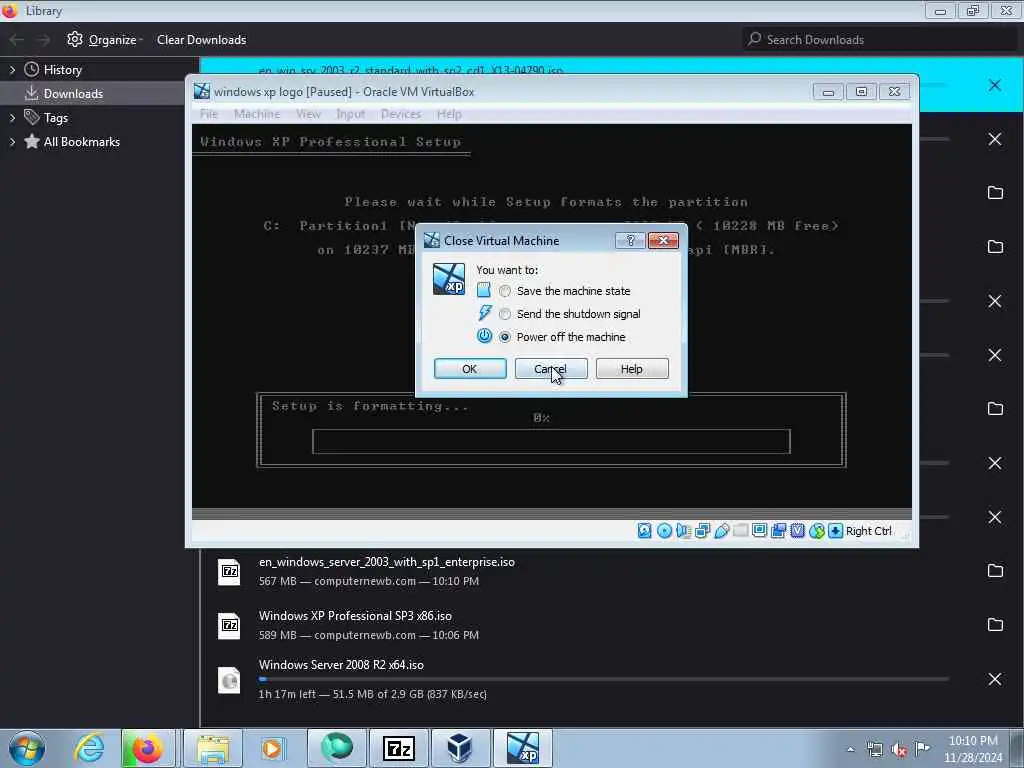Screen dimensions: 1024x768
Task: Click taskbar clock showing 10:10 PM
Action: click(972, 748)
